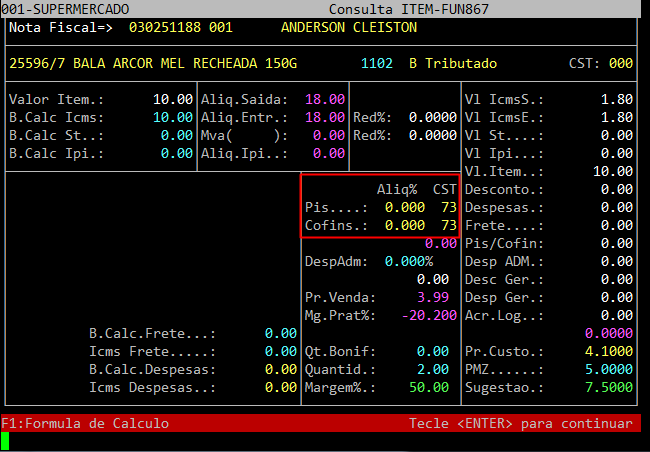This screenshot has width=650, height=452.
Task: Click the name ANDERSON CLEISTON
Action: pyautogui.click(x=349, y=28)
